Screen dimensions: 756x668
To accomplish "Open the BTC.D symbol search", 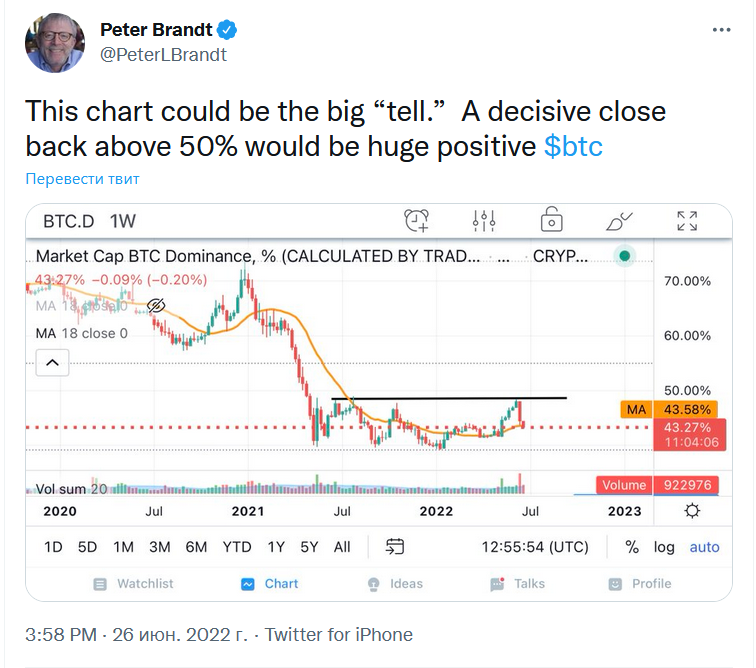I will [68, 221].
